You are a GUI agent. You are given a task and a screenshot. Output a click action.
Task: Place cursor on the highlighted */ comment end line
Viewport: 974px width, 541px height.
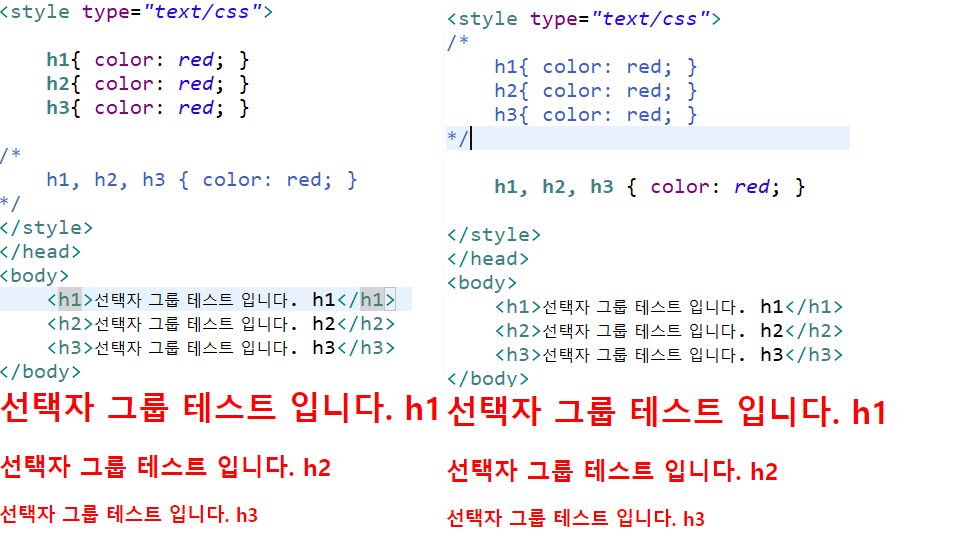pyautogui.click(x=648, y=138)
